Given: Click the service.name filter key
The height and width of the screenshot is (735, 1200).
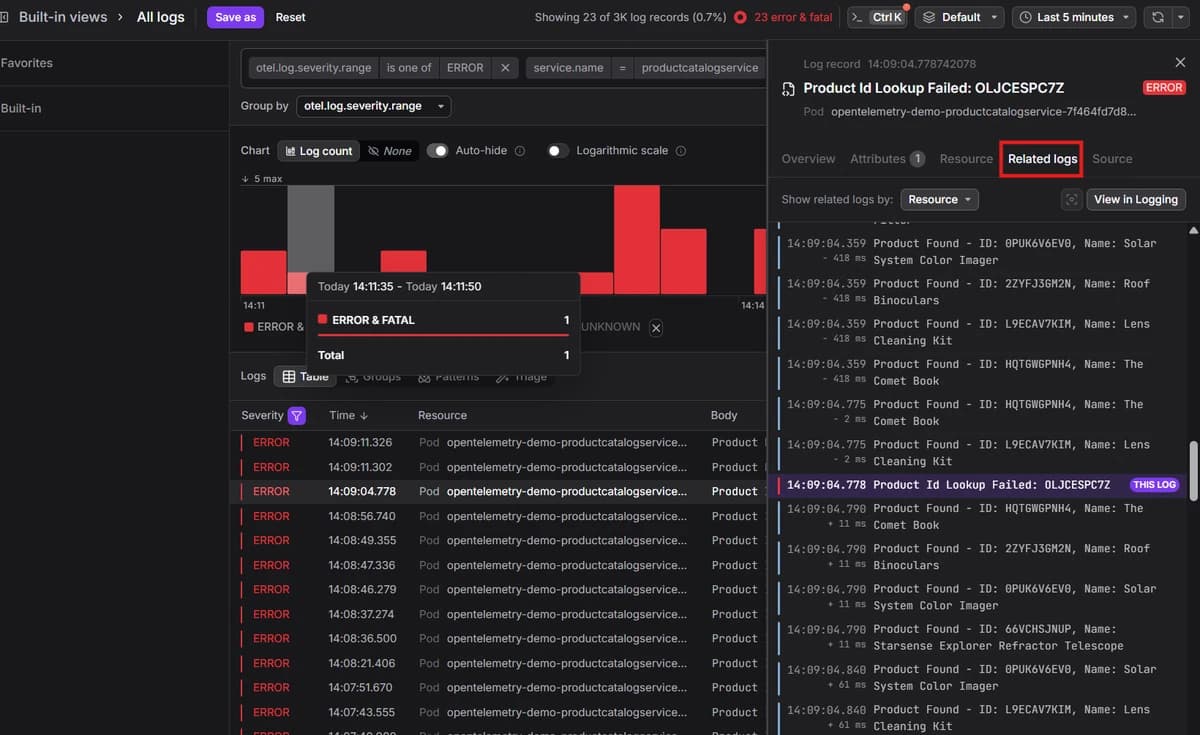Looking at the screenshot, I should click(568, 68).
